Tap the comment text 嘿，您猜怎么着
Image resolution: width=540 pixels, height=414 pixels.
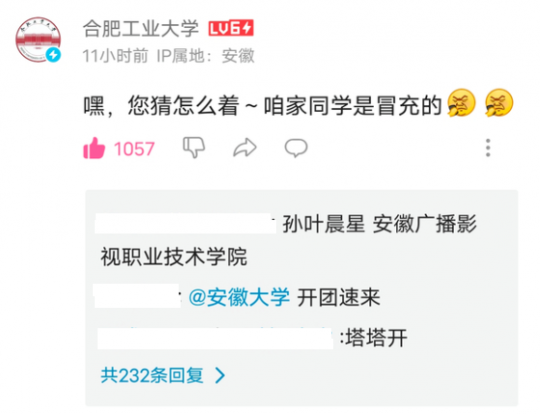(161, 105)
